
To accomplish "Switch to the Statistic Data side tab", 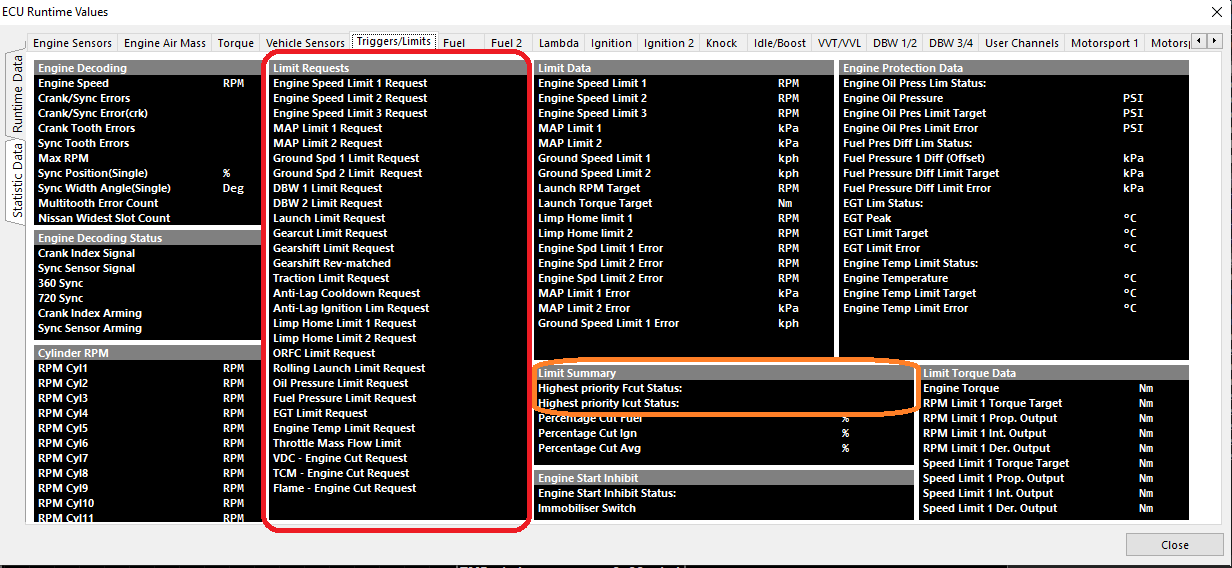I will [17, 180].
